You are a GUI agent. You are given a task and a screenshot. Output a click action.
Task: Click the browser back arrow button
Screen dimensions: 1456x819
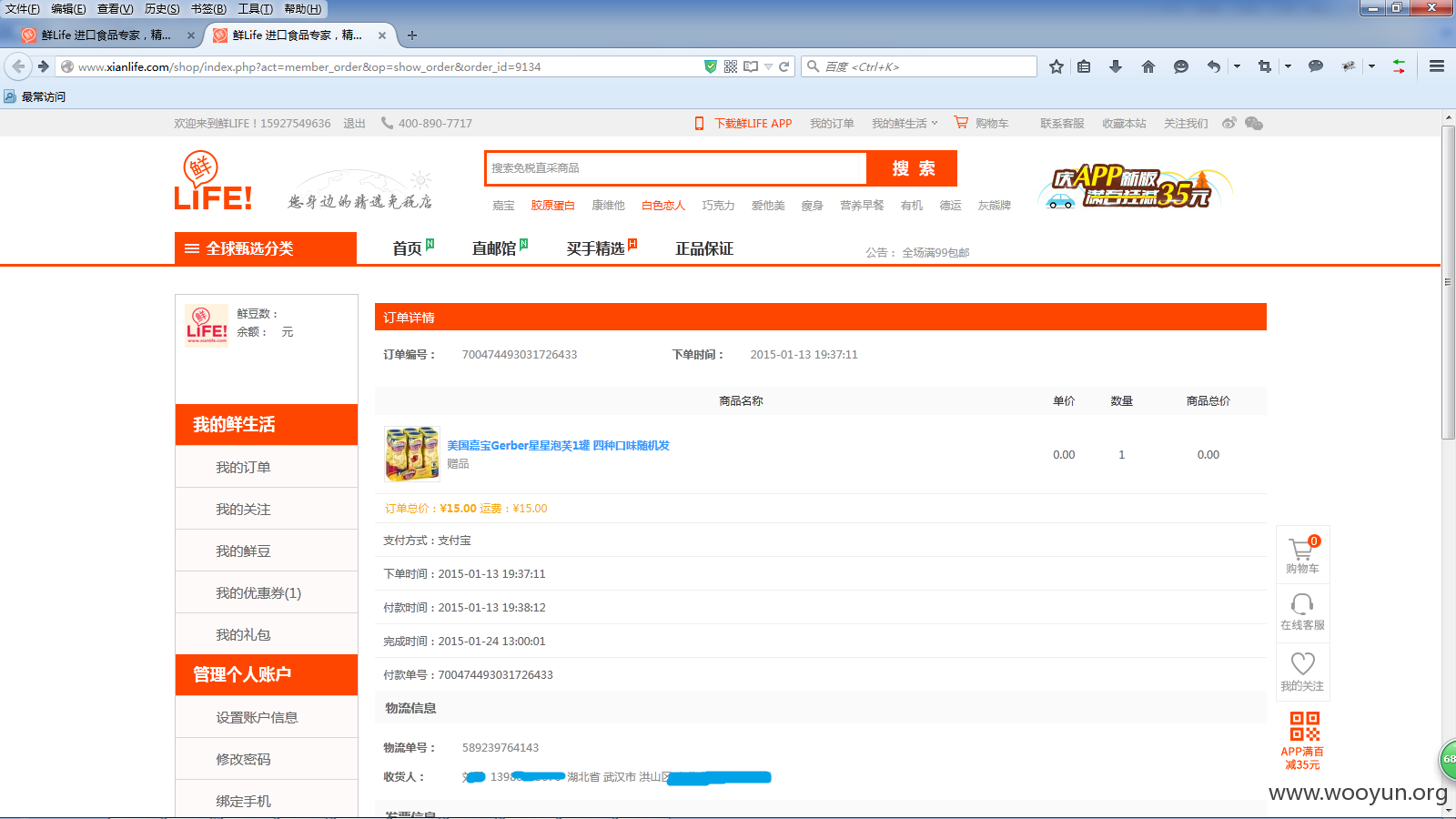point(18,66)
